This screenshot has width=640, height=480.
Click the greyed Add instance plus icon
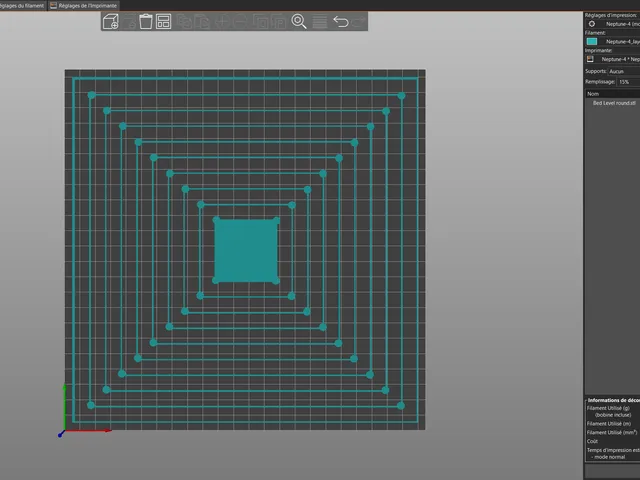pyautogui.click(x=222, y=22)
